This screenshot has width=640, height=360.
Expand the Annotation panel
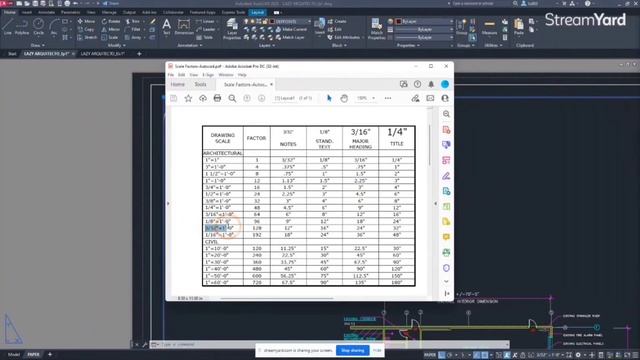190,45
